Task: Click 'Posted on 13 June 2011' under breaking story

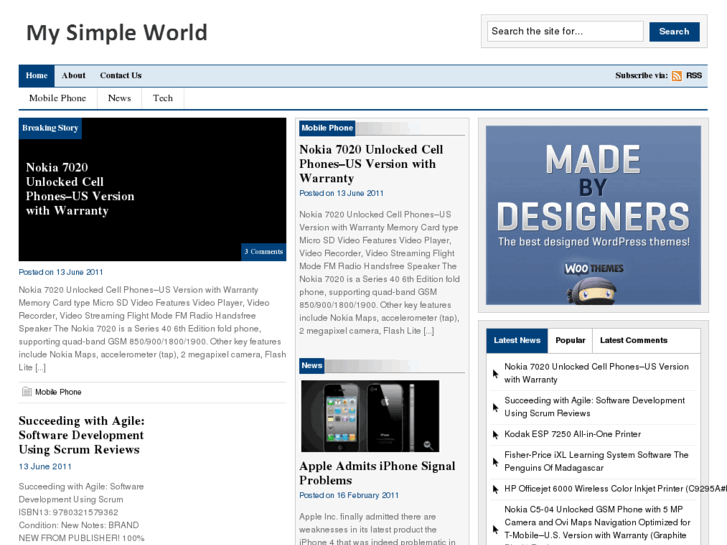Action: [x=61, y=272]
